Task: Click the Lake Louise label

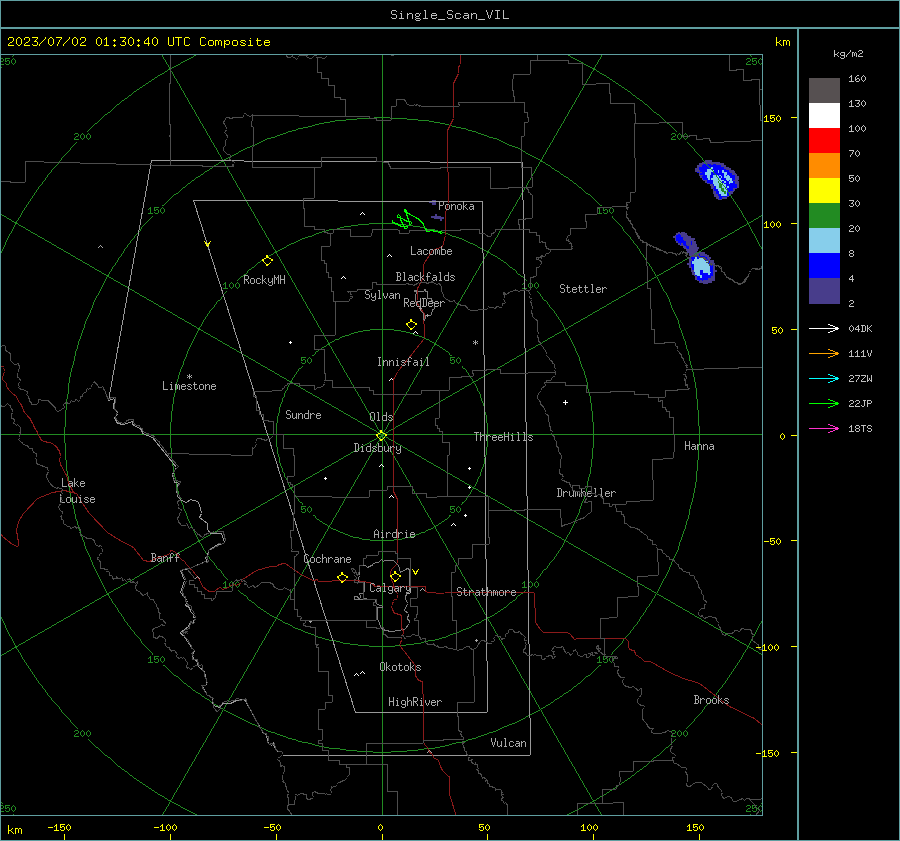Action: [x=77, y=491]
